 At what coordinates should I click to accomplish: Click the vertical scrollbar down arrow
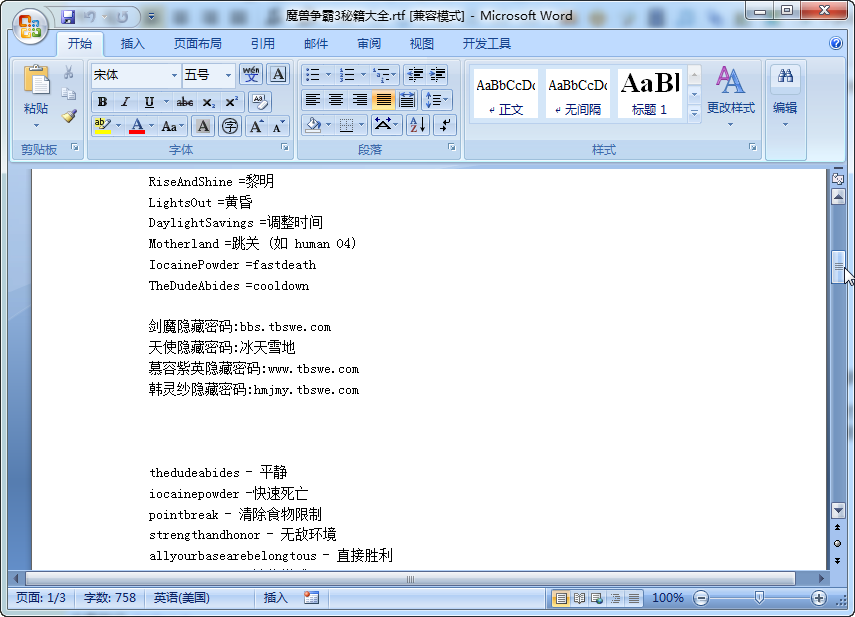(x=838, y=511)
